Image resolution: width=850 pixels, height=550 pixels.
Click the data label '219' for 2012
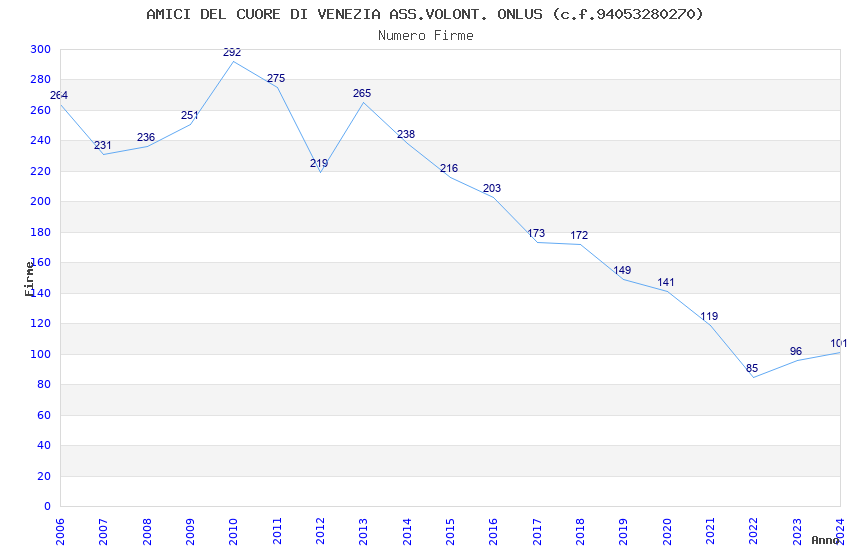319,163
